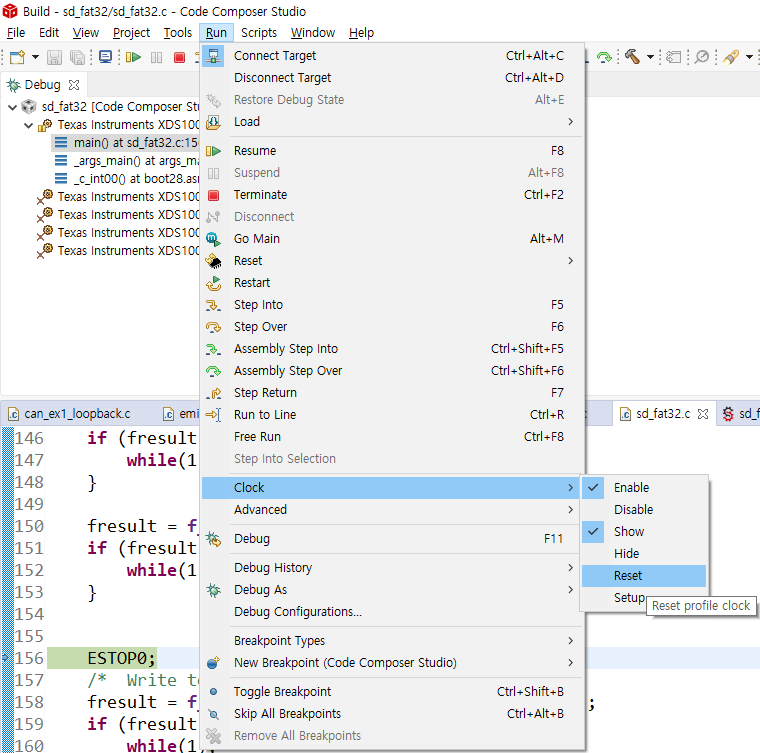Viewport: 760px width, 753px height.
Task: Click the Go Main icon
Action: click(213, 239)
